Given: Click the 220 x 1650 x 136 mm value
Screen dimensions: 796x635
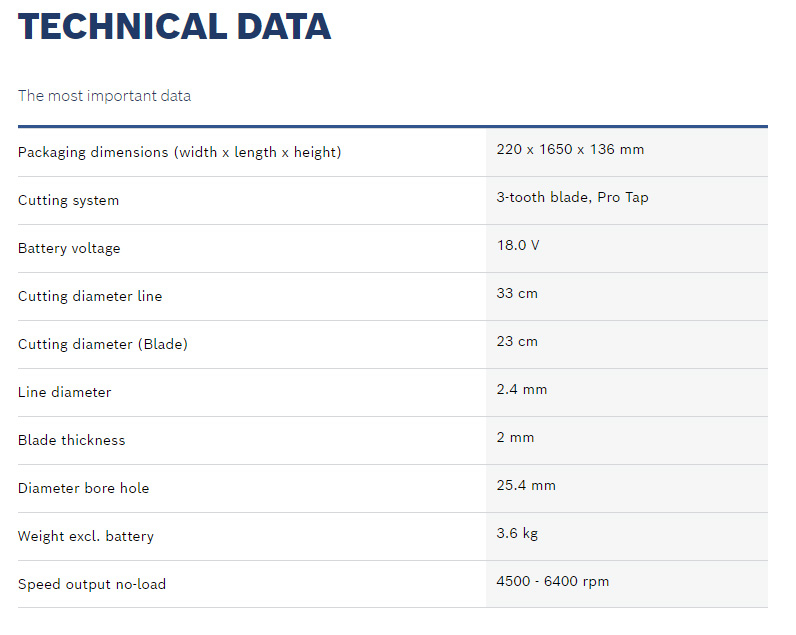Looking at the screenshot, I should coord(570,149).
